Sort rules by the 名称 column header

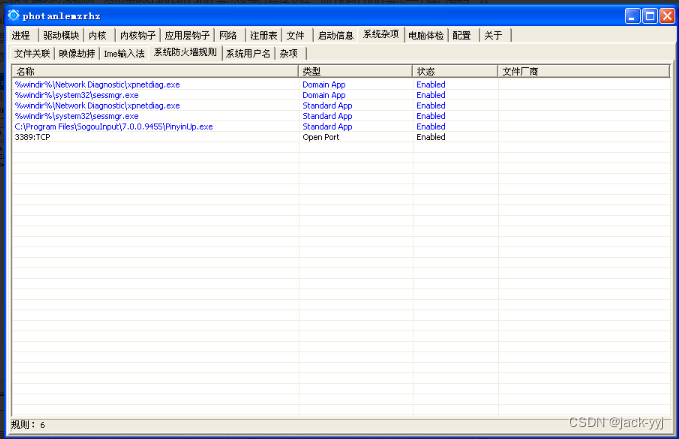155,71
